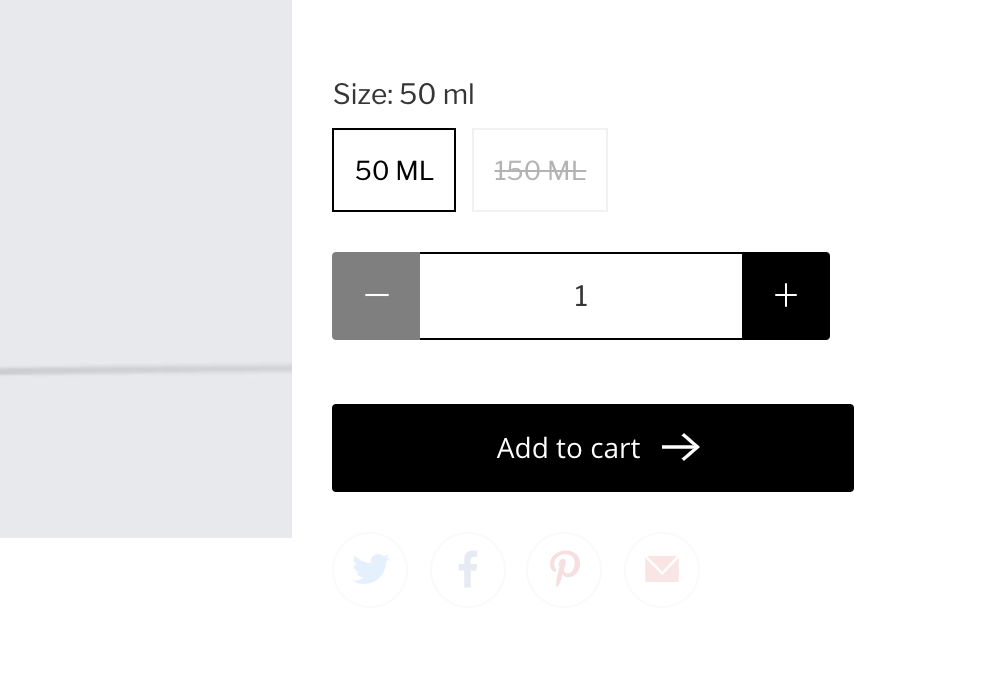Share the product via email icon
Screen dimensions: 1006x698
click(661, 570)
